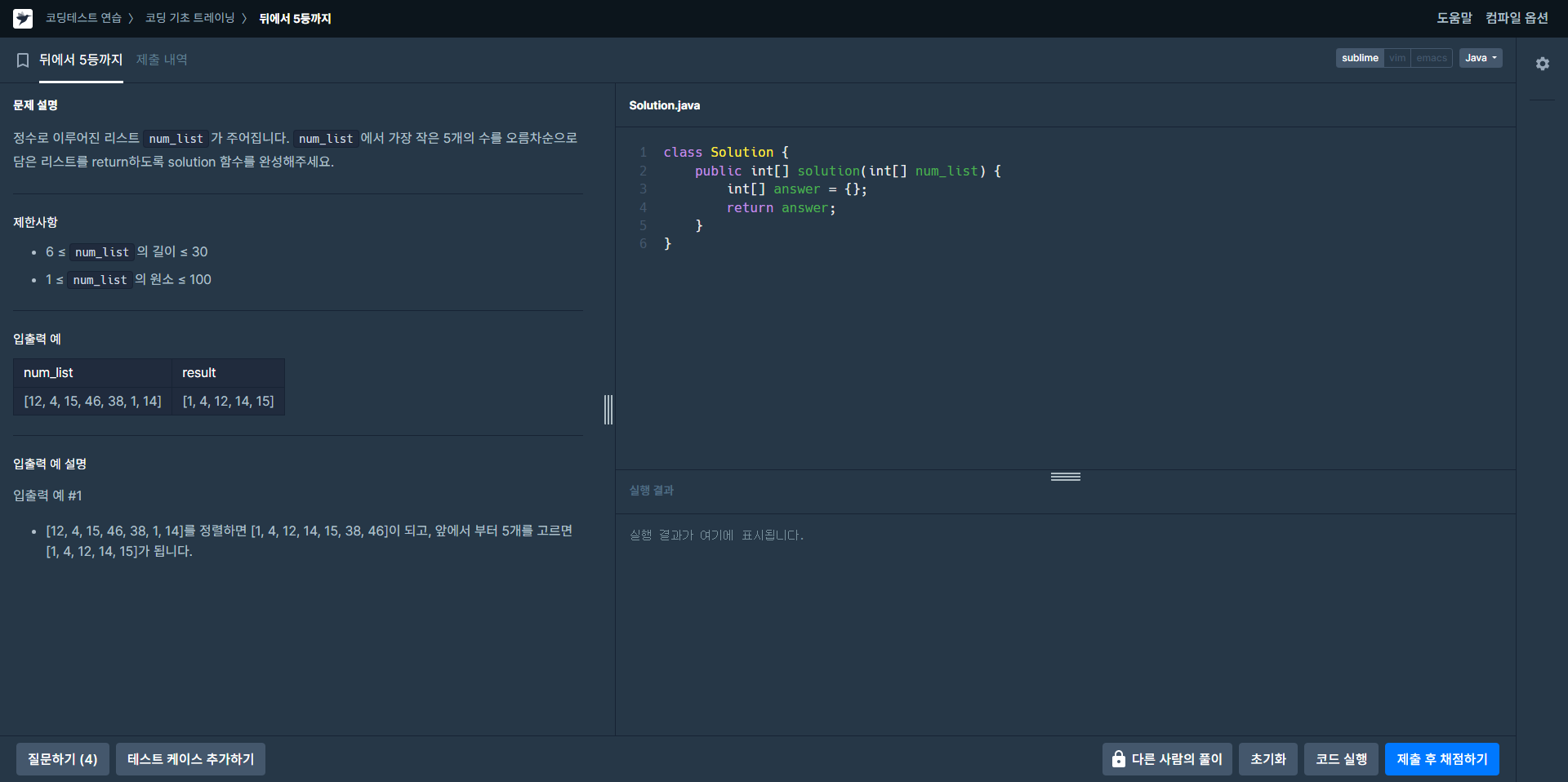This screenshot has height=782, width=1568.
Task: Click the 입출력 예 #1 label
Action: pyautogui.click(x=47, y=495)
